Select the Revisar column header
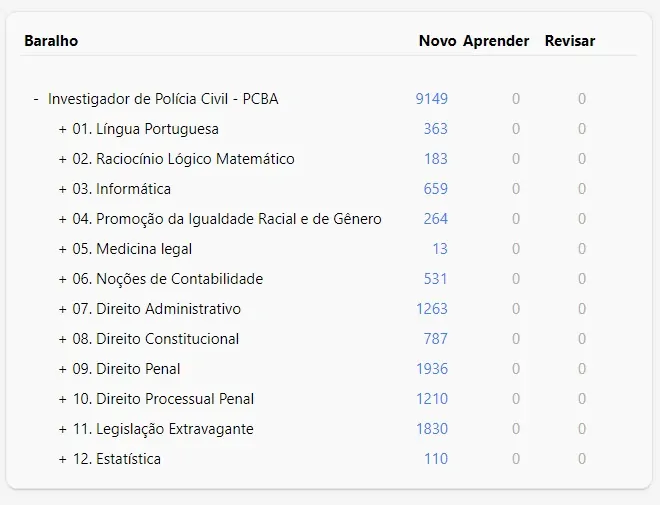This screenshot has width=660, height=505. pyautogui.click(x=570, y=41)
